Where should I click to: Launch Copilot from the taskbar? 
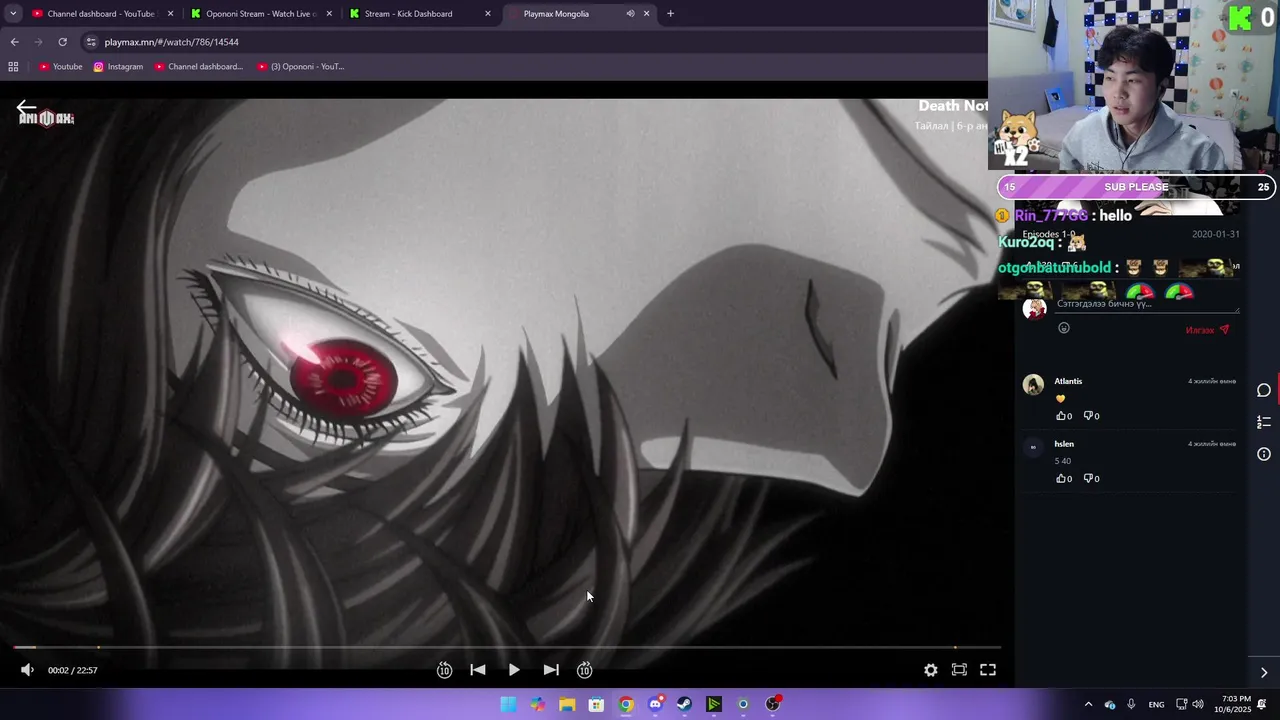click(x=538, y=704)
